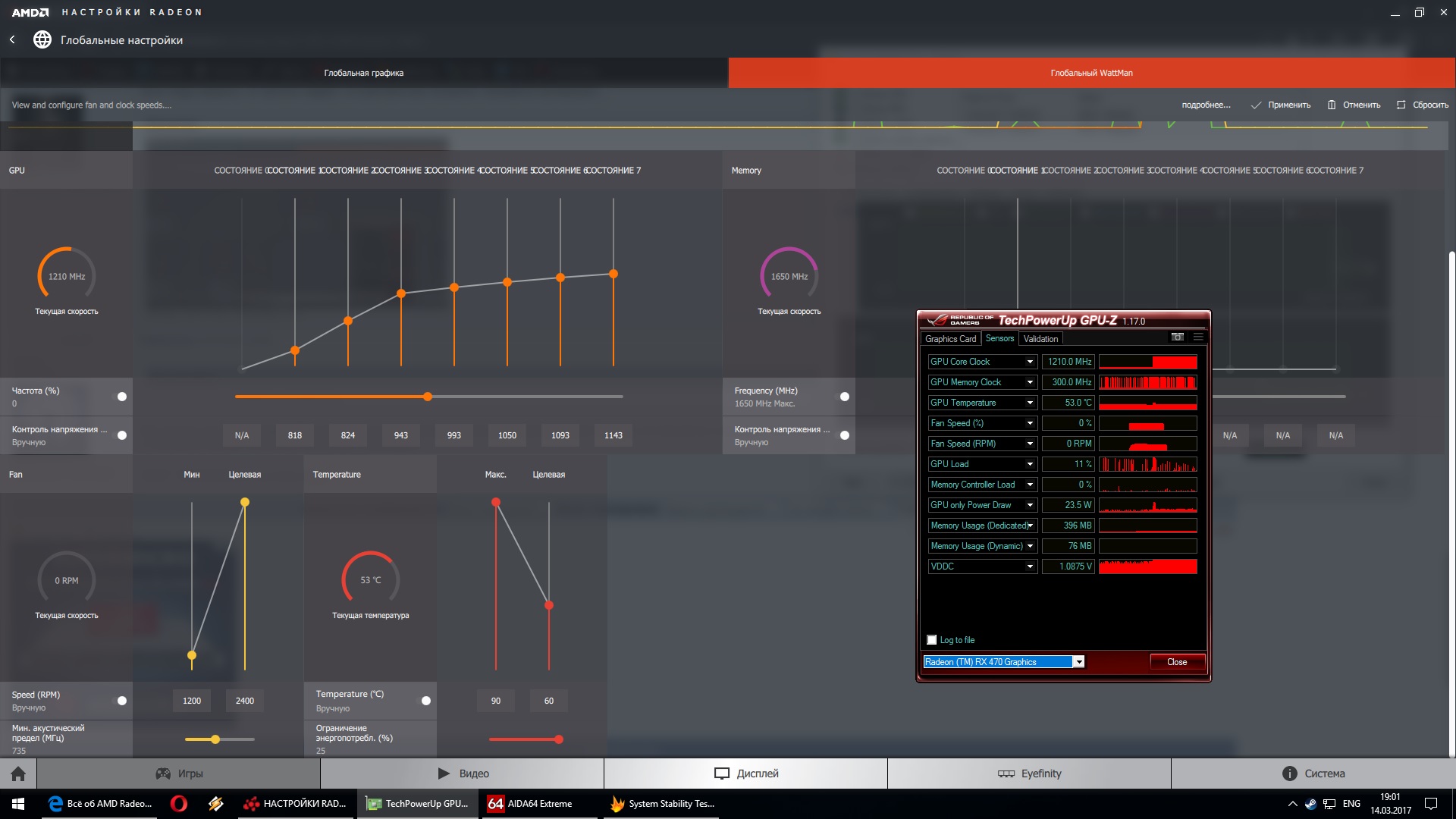Click the Radeon home icon
The width and height of the screenshot is (1456, 819).
point(18,773)
